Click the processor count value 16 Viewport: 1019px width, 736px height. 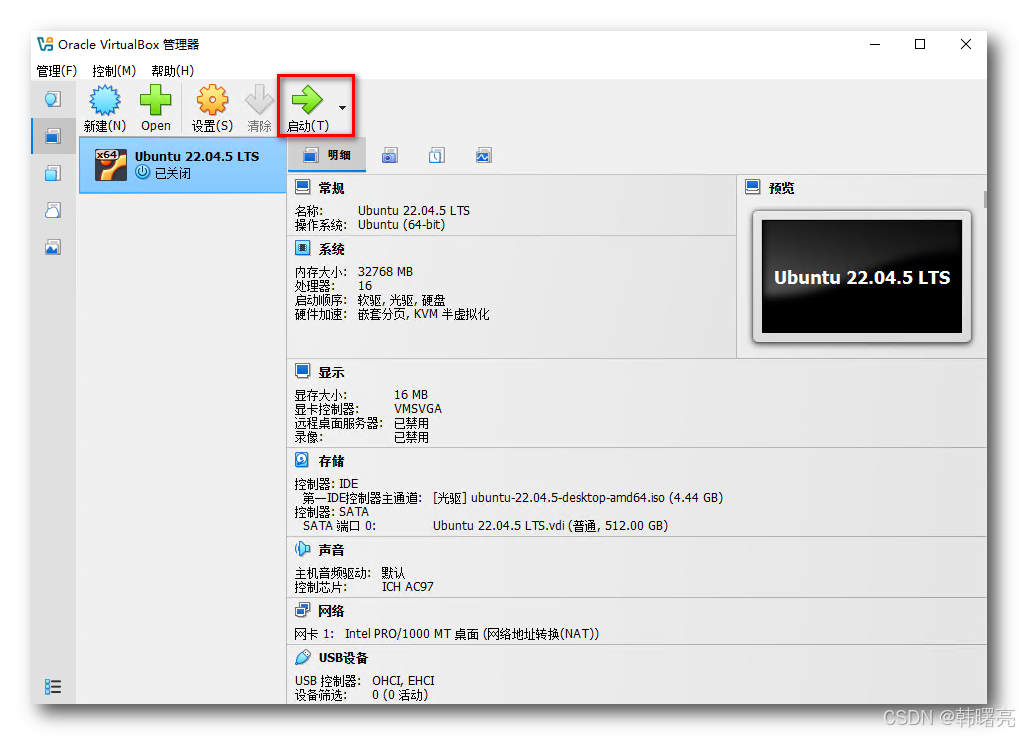(365, 286)
